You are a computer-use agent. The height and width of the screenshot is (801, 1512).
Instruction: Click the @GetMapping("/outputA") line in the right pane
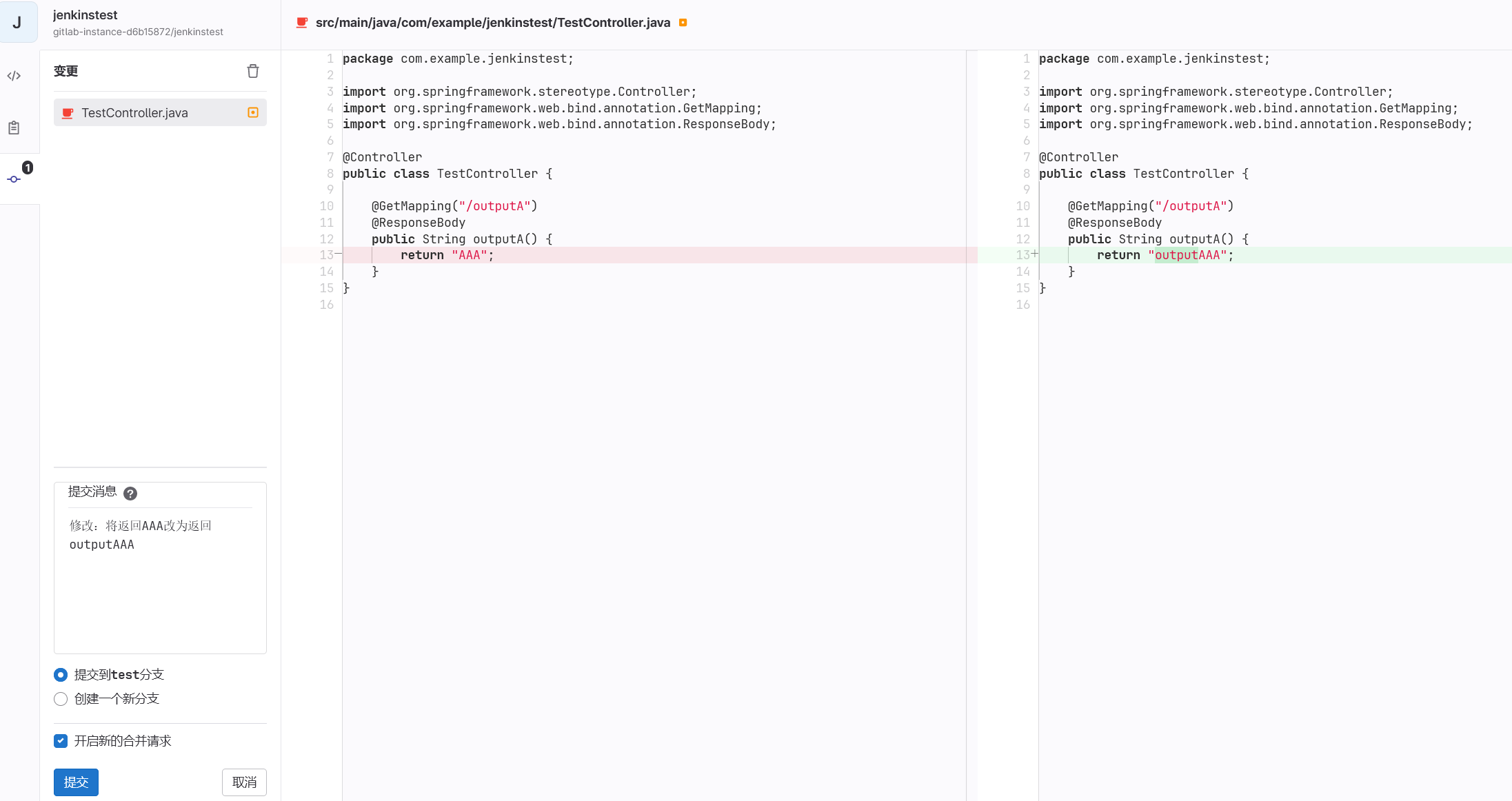pyautogui.click(x=1151, y=206)
